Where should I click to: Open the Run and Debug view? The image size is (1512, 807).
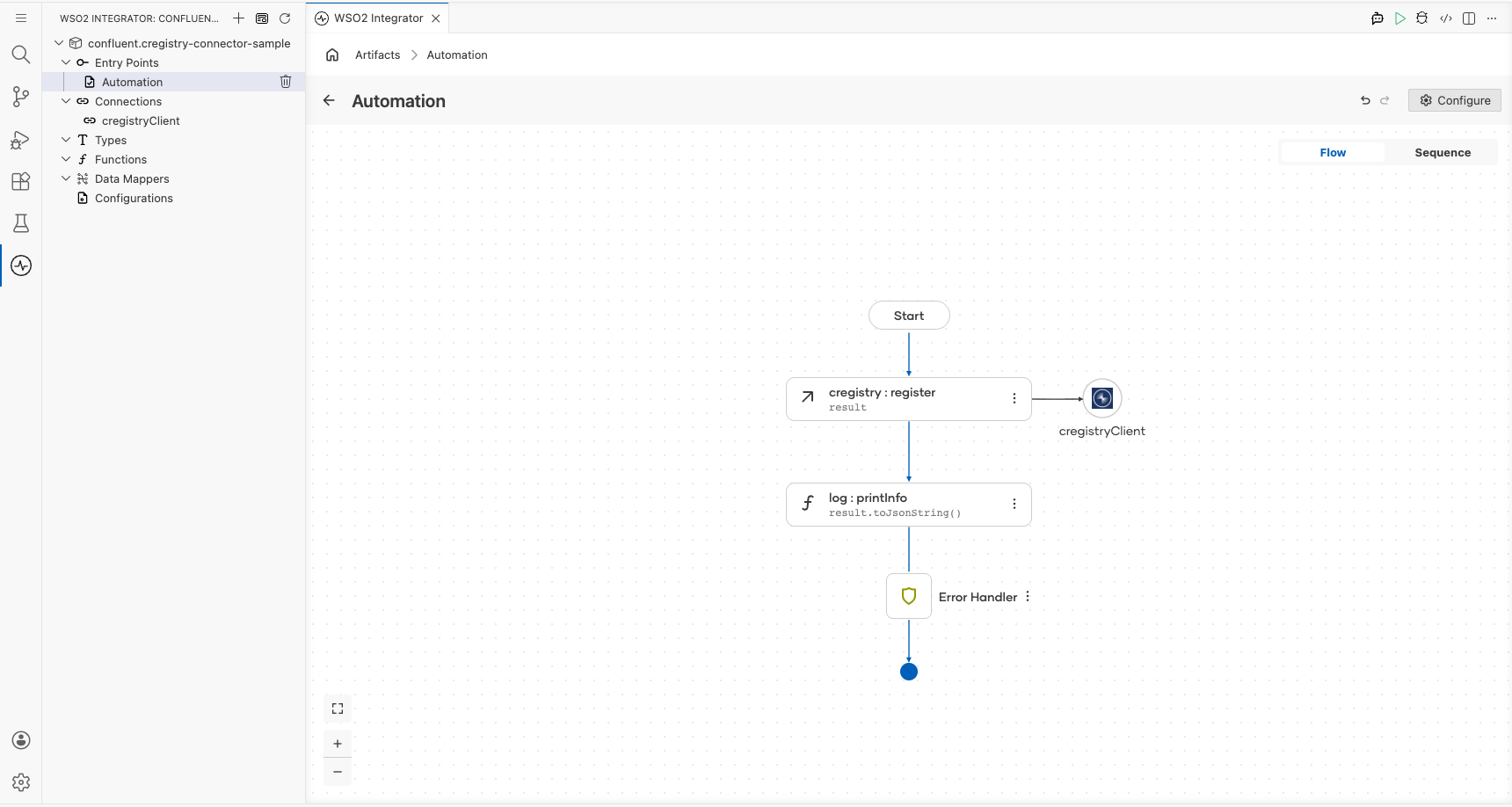pyautogui.click(x=21, y=139)
